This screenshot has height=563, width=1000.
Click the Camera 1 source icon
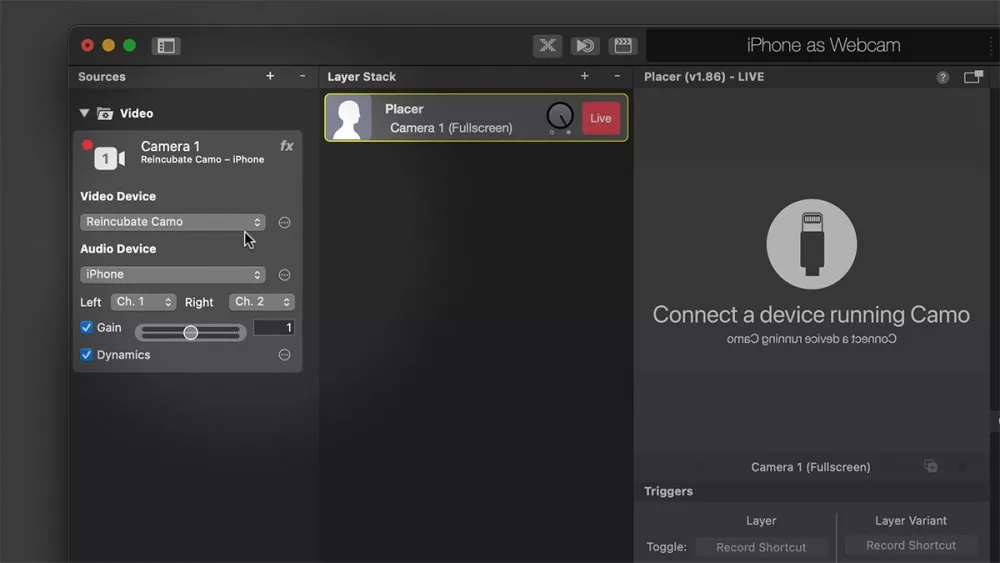pos(109,158)
